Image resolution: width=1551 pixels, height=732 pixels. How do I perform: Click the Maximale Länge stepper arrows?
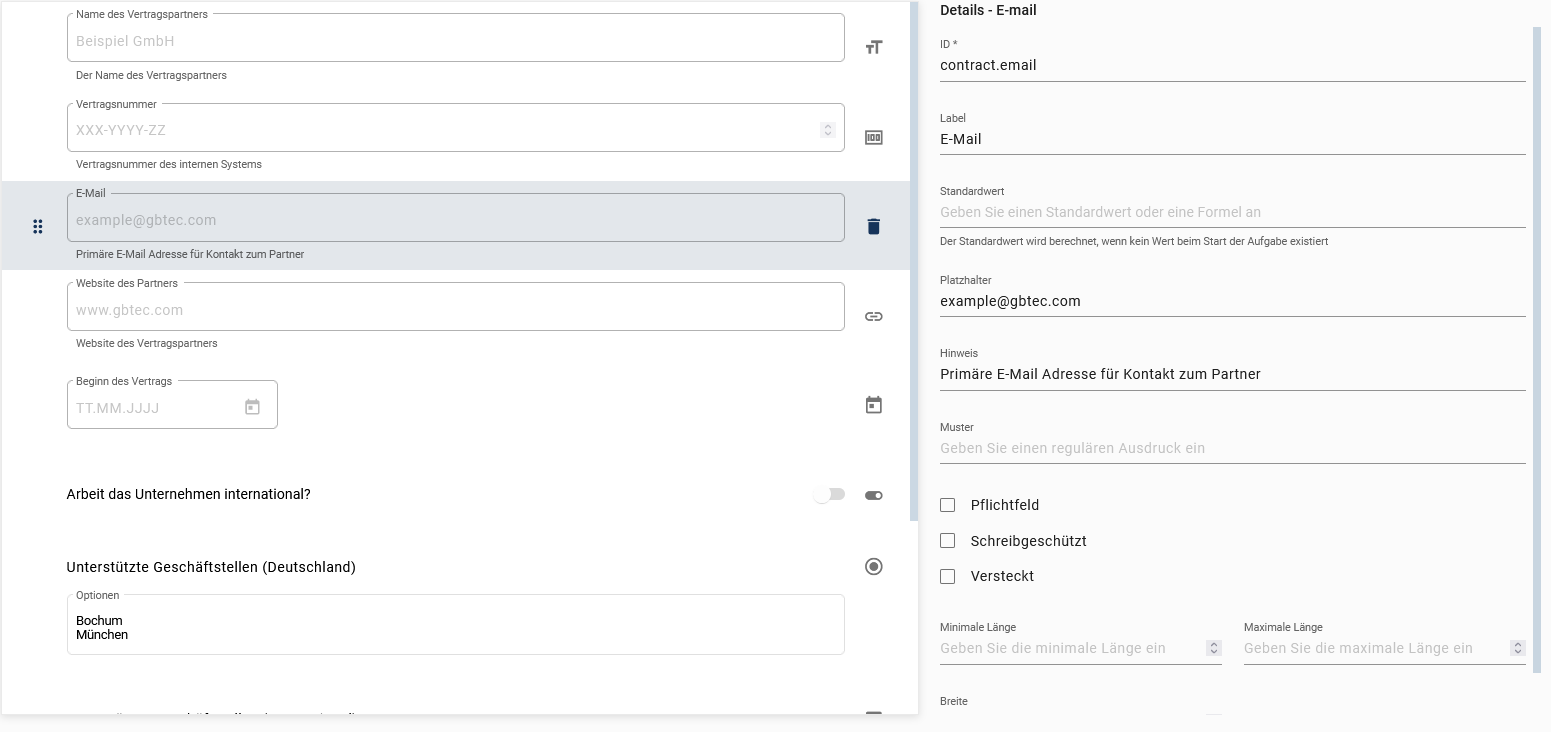point(1518,648)
